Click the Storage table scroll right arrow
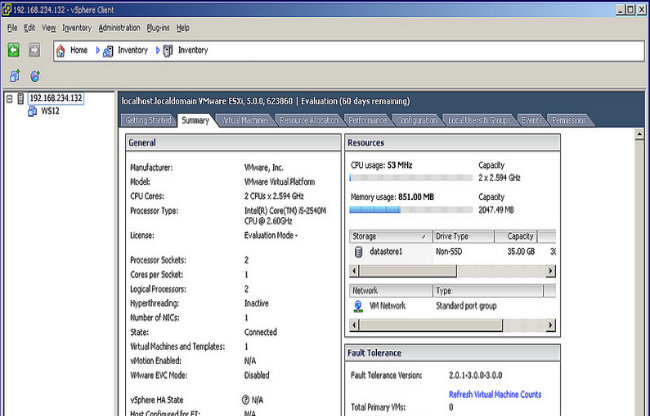Viewport: 650px width, 416px height. [x=550, y=271]
